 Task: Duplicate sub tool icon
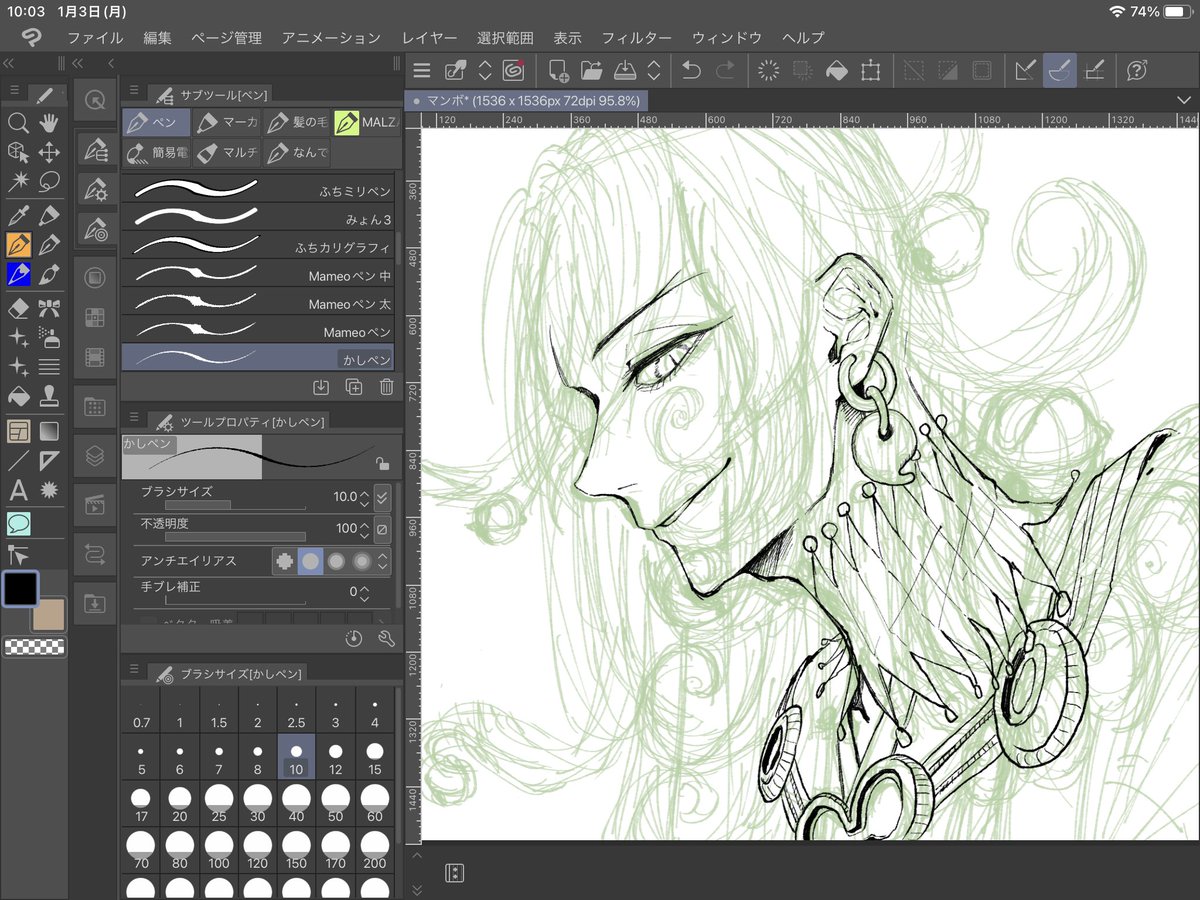(354, 387)
